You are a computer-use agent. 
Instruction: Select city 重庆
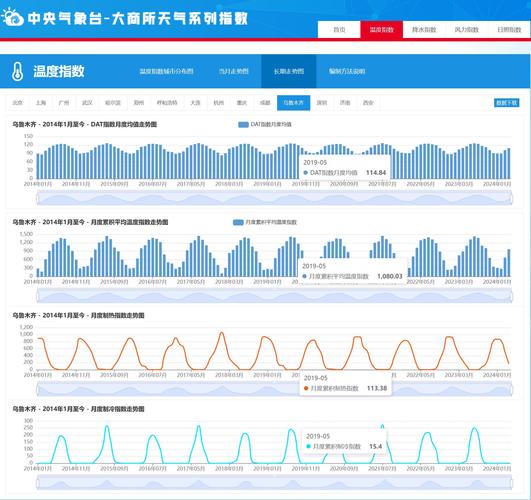click(241, 103)
